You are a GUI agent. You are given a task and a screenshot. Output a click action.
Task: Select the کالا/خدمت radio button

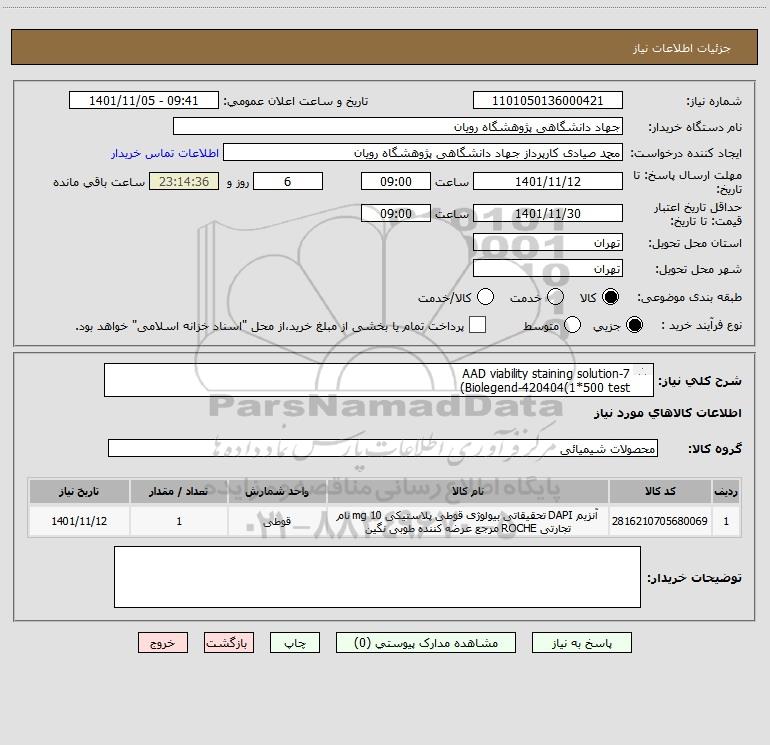(485, 298)
